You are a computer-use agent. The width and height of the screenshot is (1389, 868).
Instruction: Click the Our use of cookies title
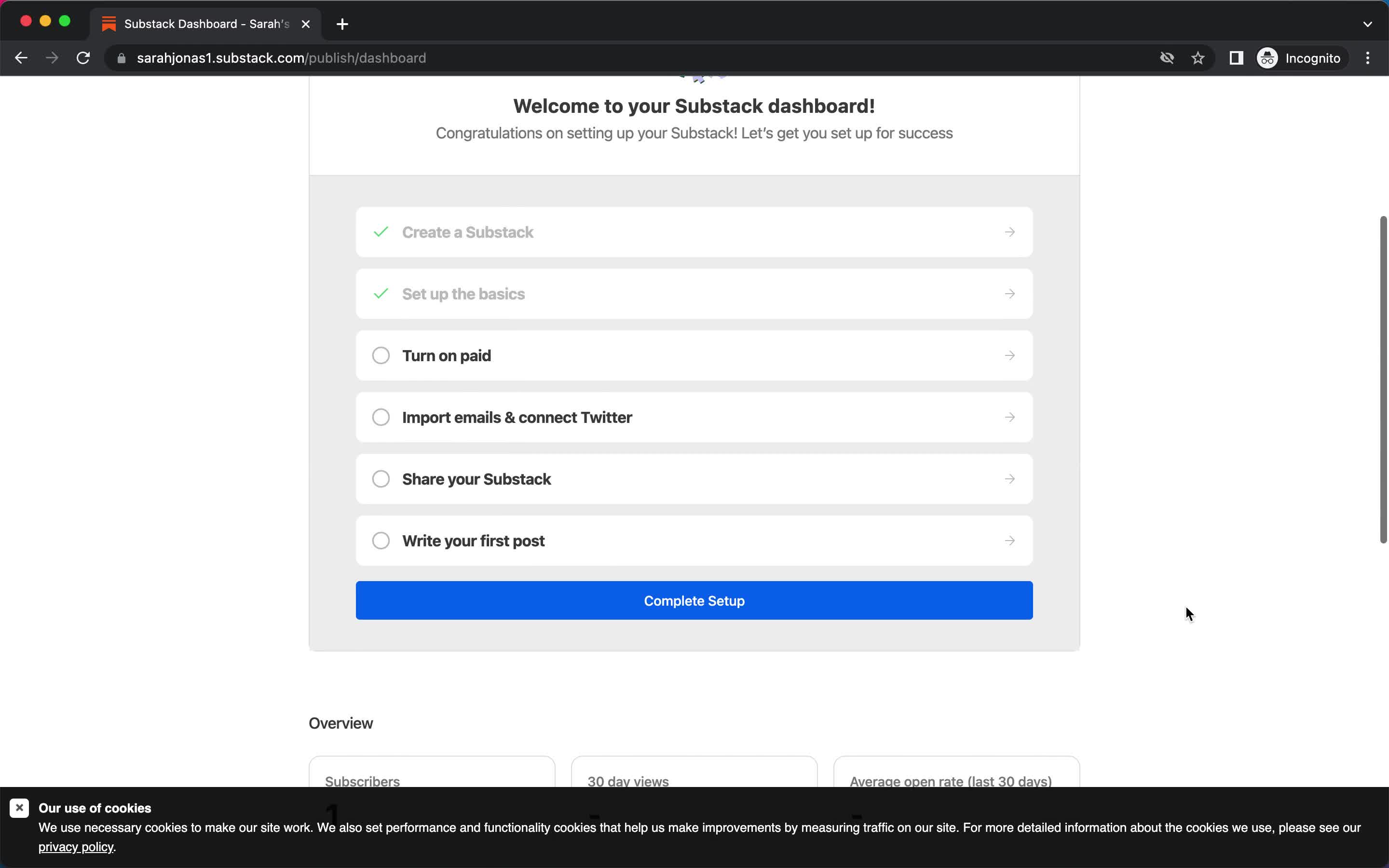tap(95, 808)
